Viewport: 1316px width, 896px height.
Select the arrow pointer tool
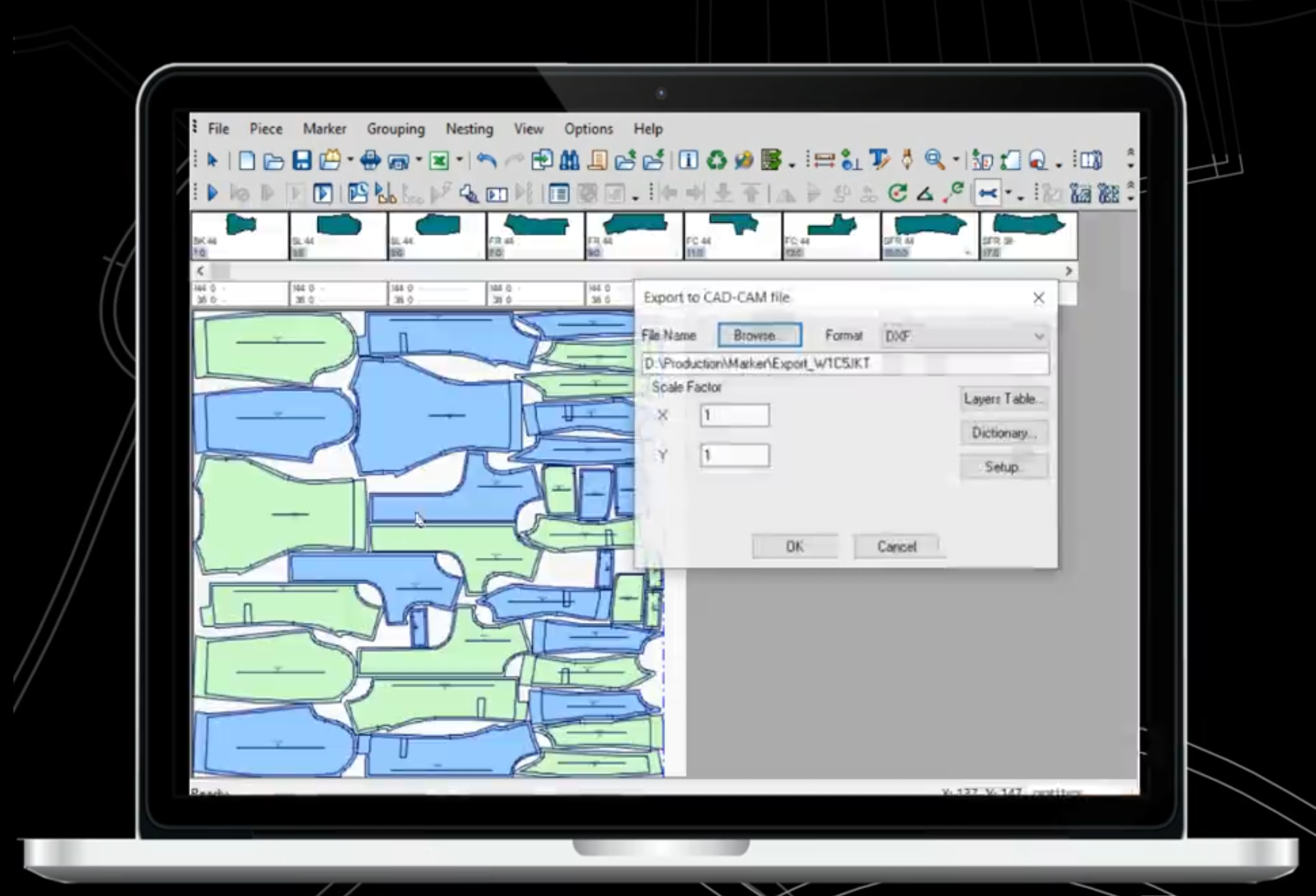coord(212,160)
